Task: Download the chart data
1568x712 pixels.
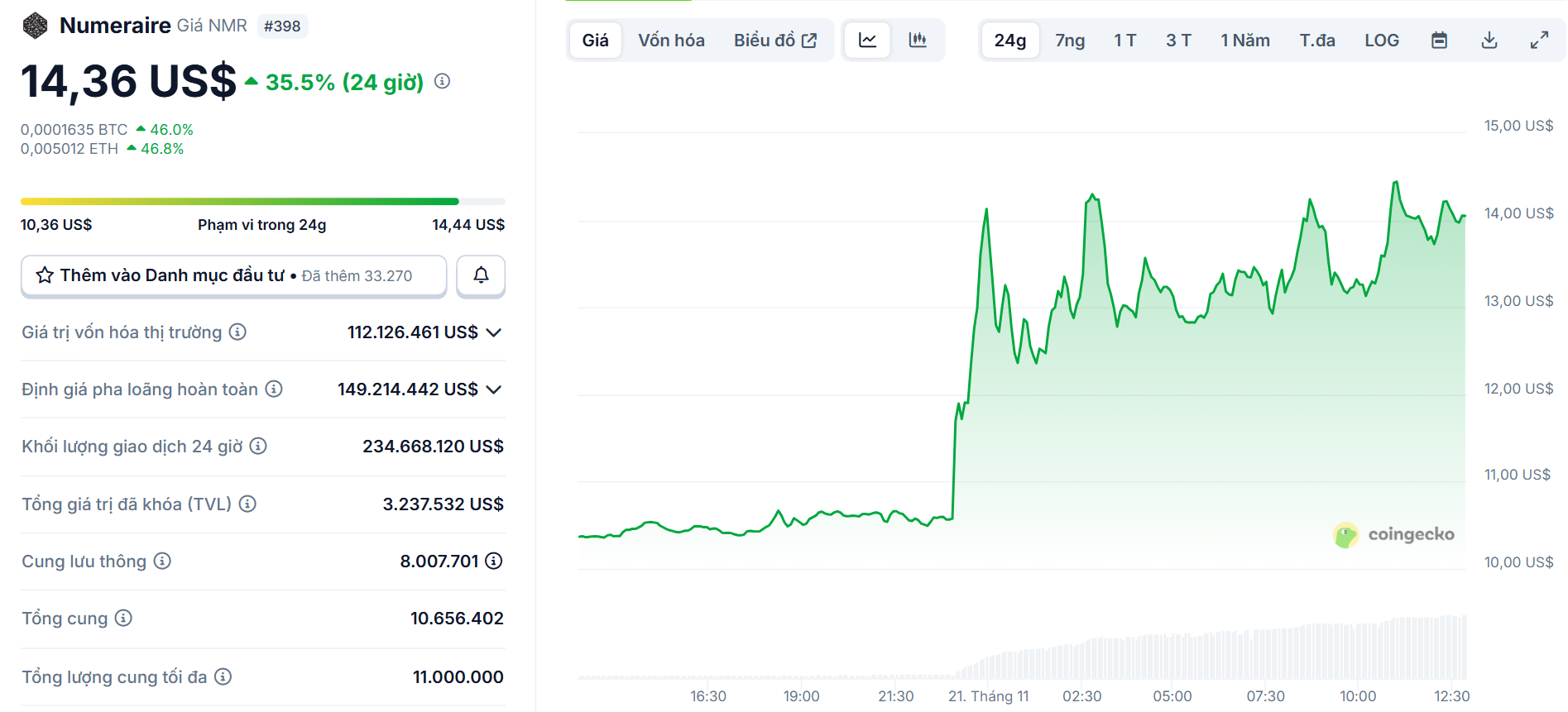Action: pos(1489,40)
